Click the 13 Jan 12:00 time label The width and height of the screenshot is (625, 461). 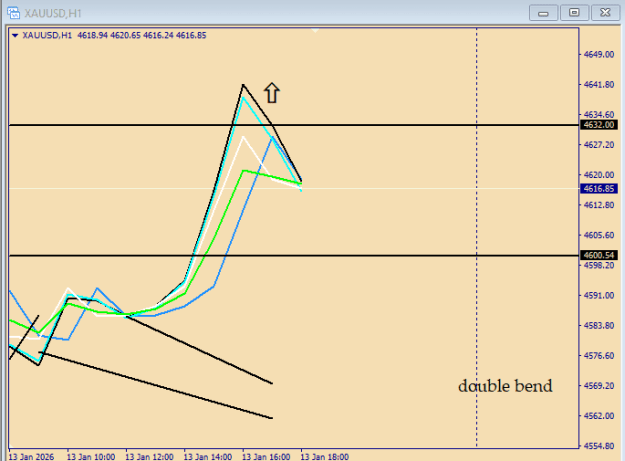coord(149,457)
